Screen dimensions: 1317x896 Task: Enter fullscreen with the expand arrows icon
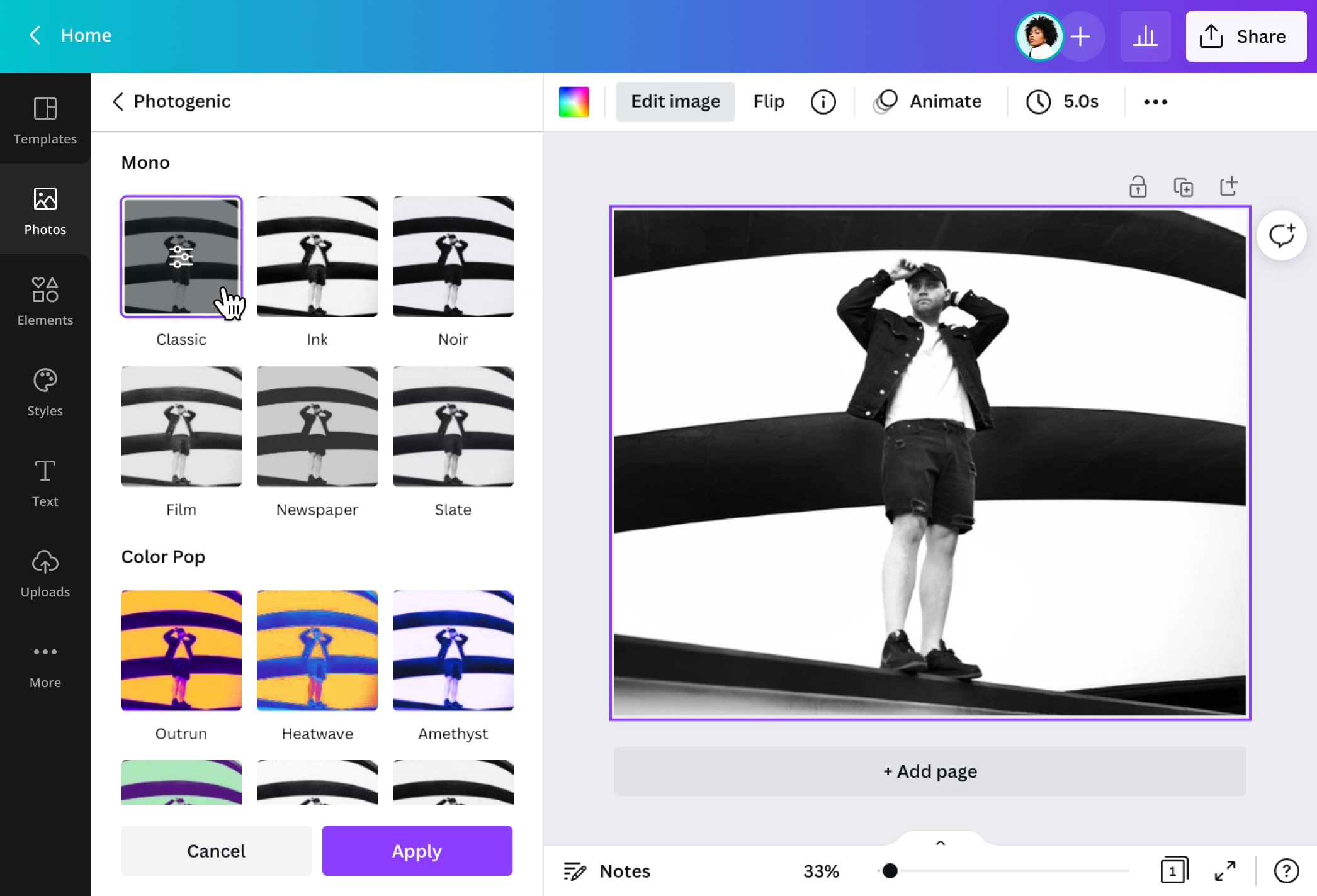point(1224,871)
